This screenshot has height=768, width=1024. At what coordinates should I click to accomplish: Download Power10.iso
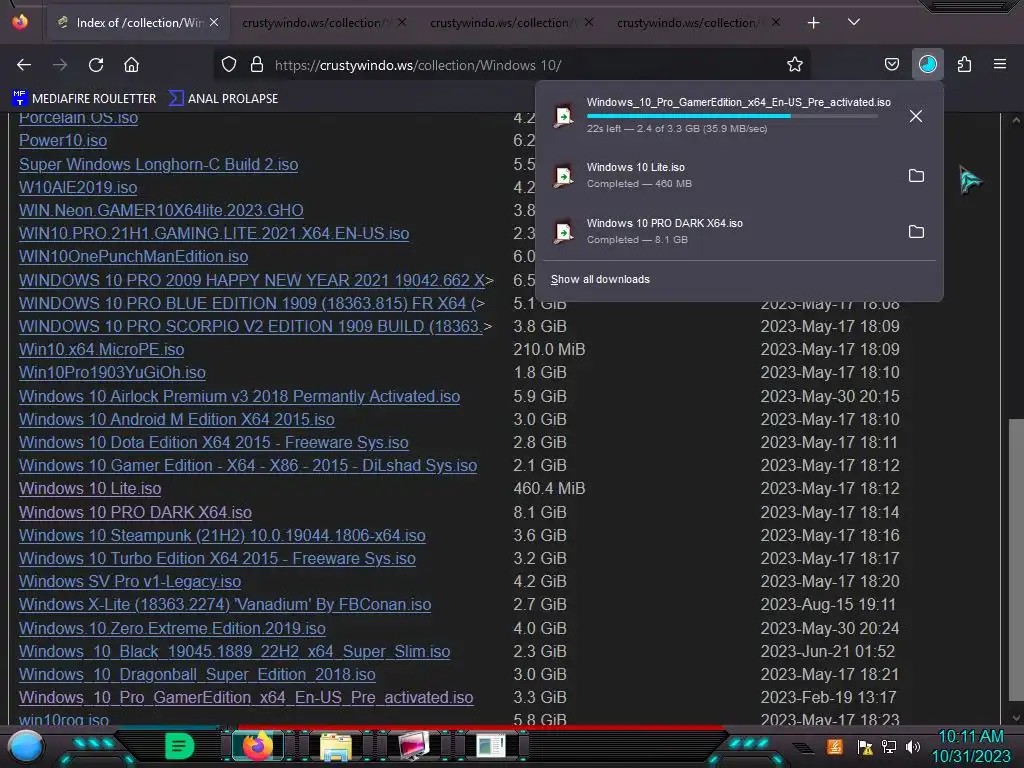click(63, 140)
